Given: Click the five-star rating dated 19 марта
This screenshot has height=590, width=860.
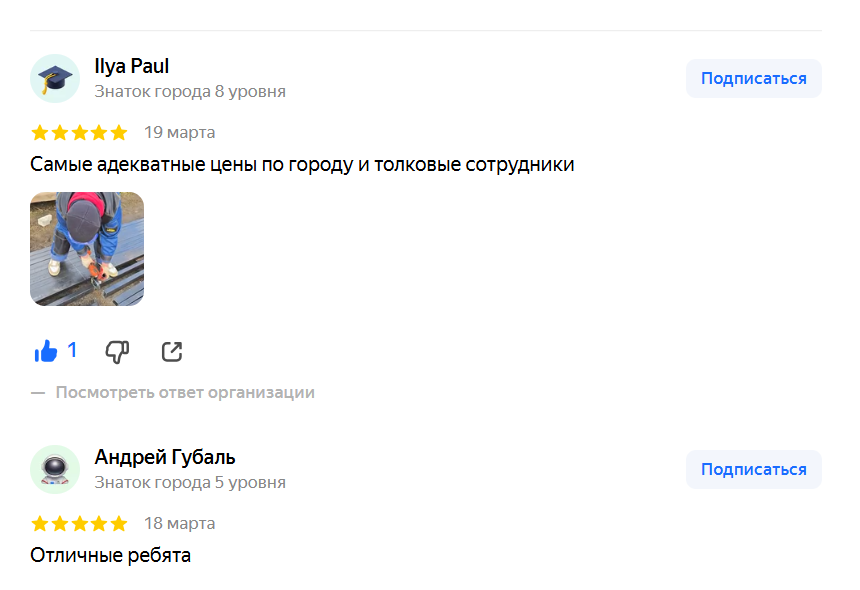Looking at the screenshot, I should point(79,133).
